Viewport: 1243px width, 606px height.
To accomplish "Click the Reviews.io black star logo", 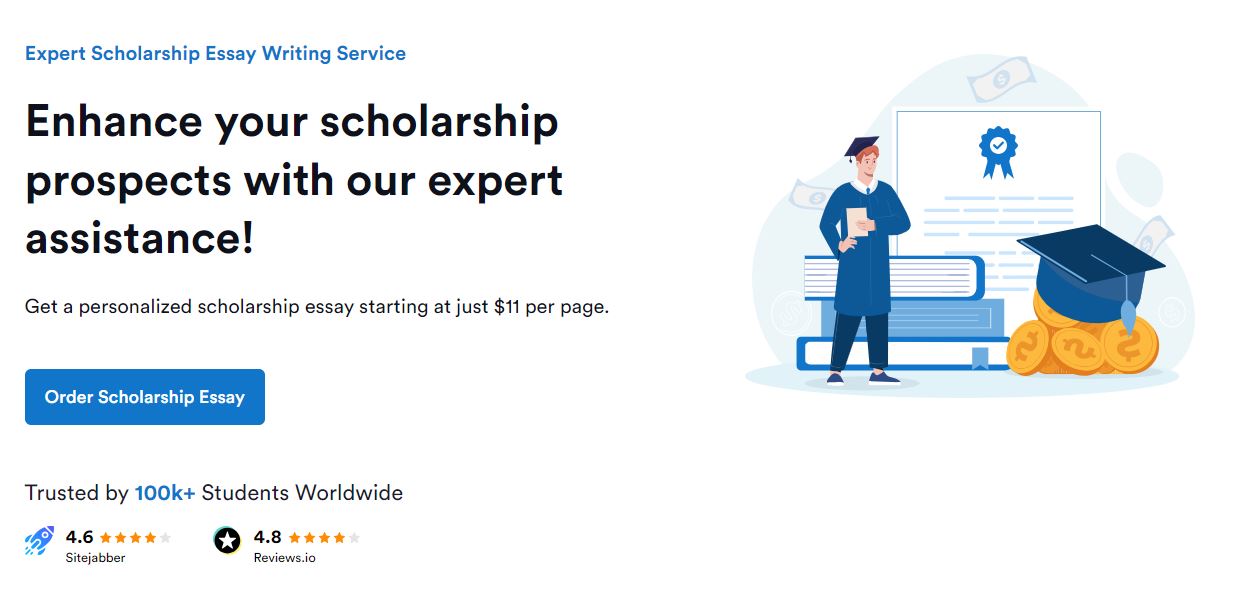I will (228, 541).
